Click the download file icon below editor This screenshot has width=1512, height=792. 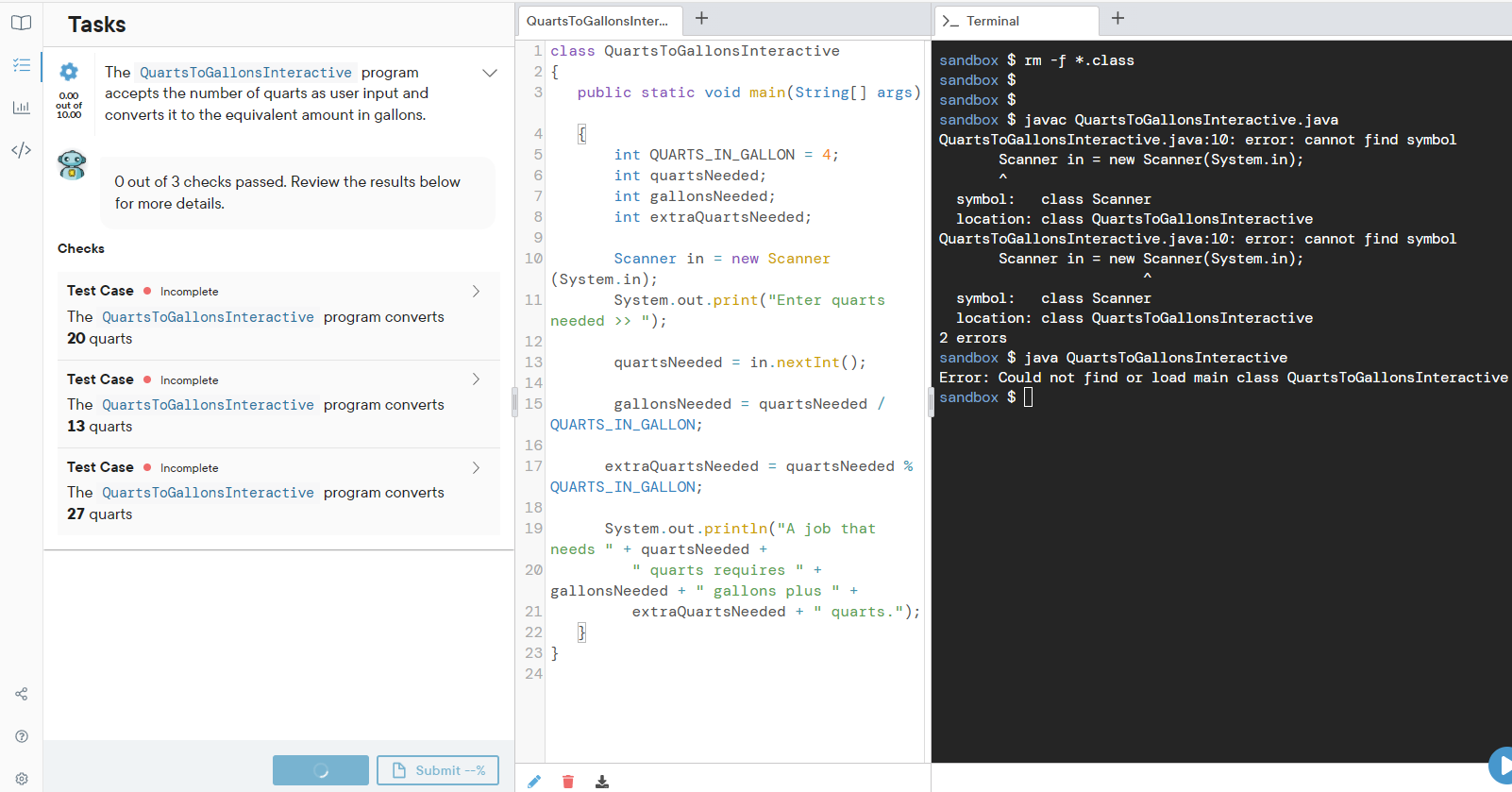pos(602,781)
